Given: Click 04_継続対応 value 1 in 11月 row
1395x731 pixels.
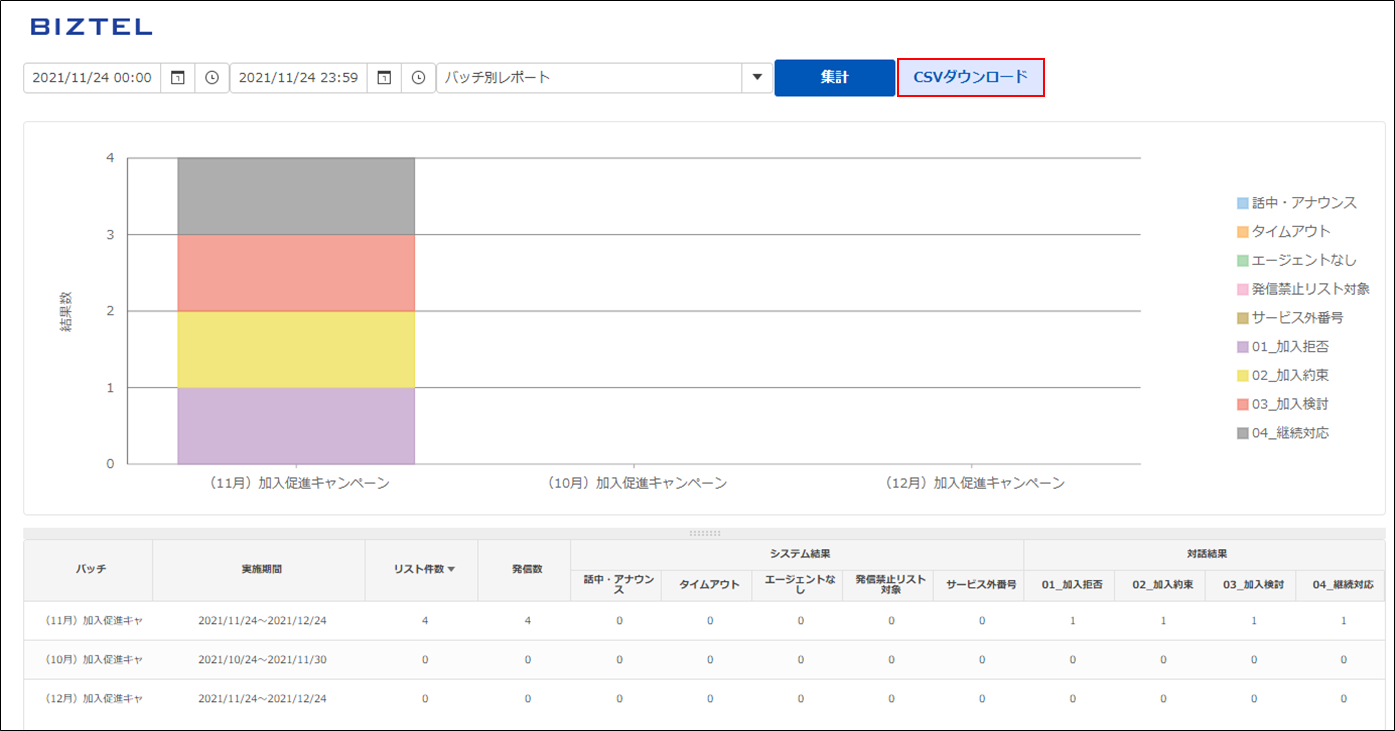Looking at the screenshot, I should click(1343, 621).
